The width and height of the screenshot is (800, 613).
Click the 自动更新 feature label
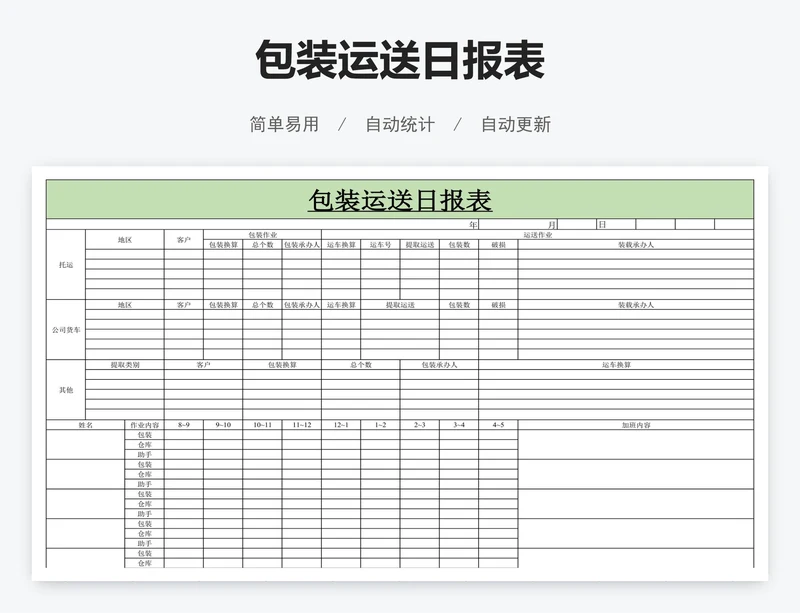pos(516,125)
